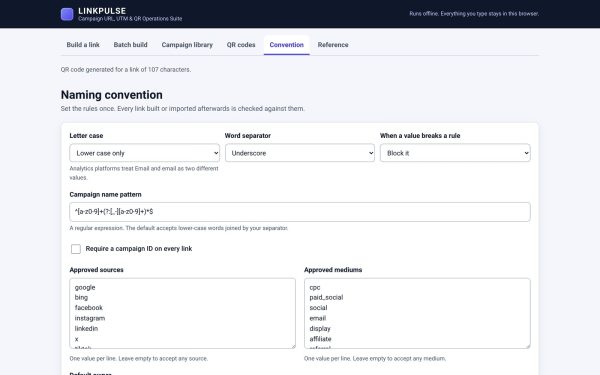
Task: Select 'x' in Approved sources
Action: [77, 339]
